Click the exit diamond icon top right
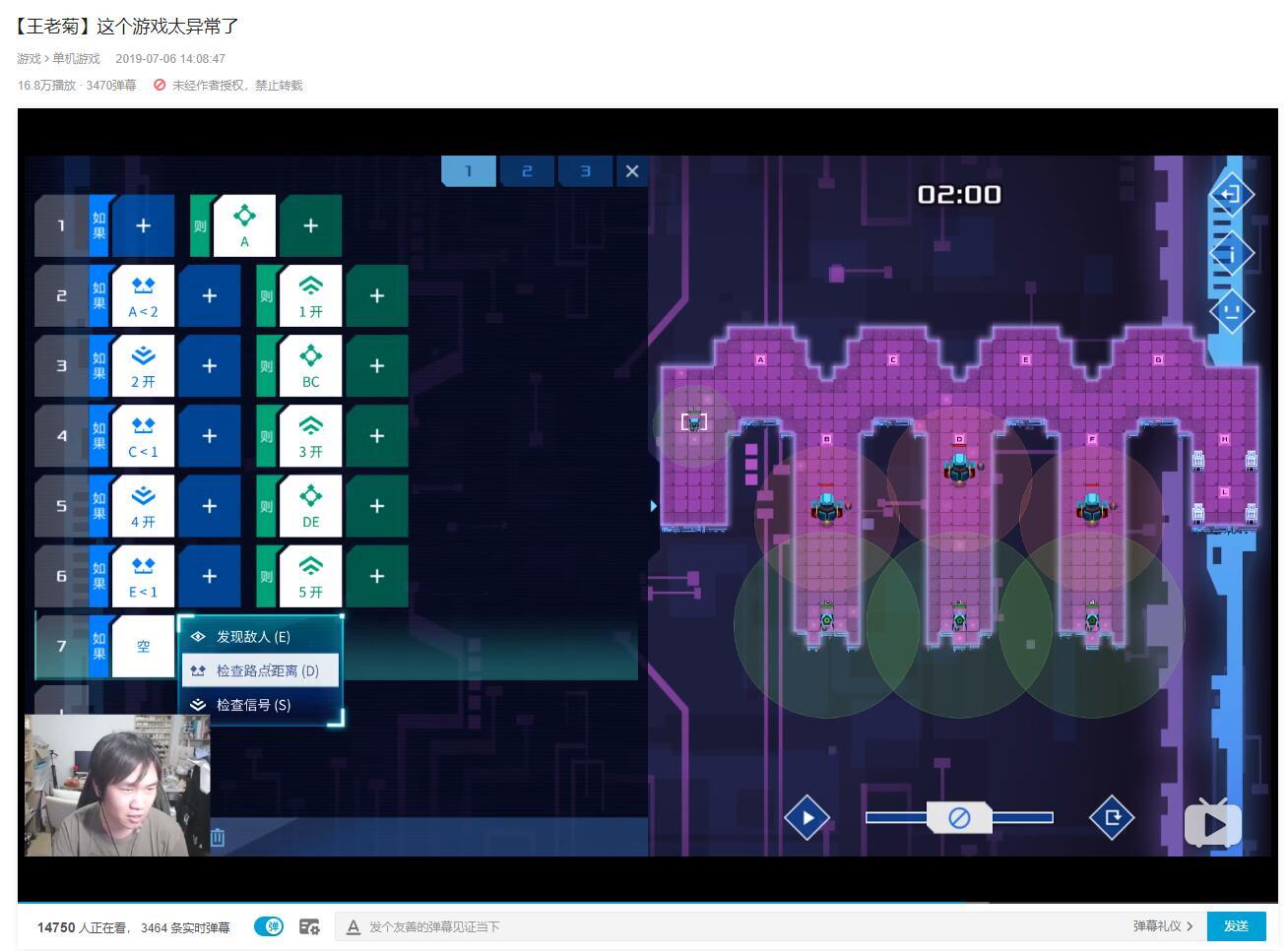Screen dimensions: 1288x951 tap(1231, 194)
